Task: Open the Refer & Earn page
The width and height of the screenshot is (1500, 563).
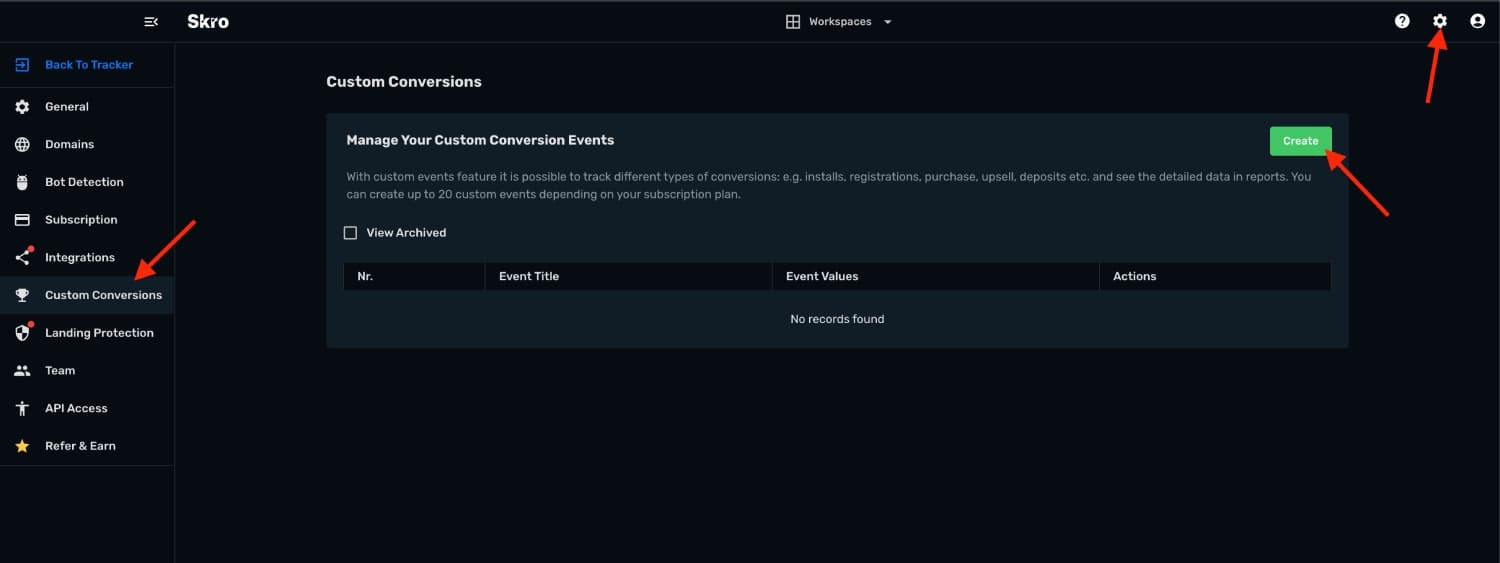Action: pos(87,446)
